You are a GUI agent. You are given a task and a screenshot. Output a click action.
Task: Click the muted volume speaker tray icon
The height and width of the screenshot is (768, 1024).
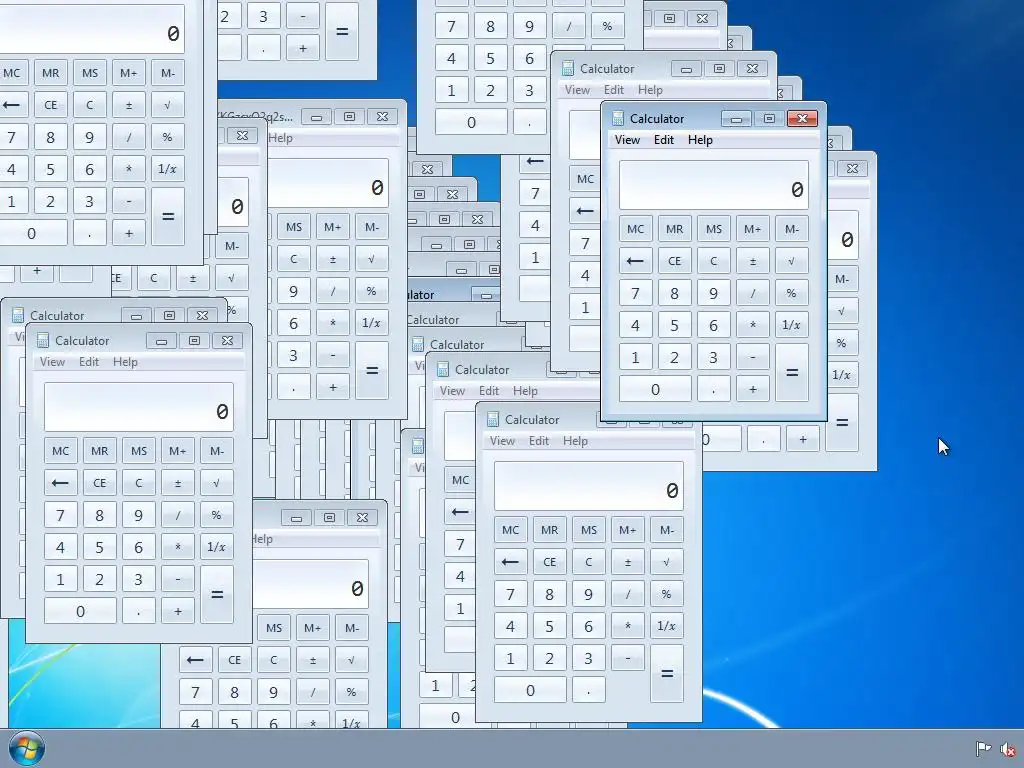1007,750
